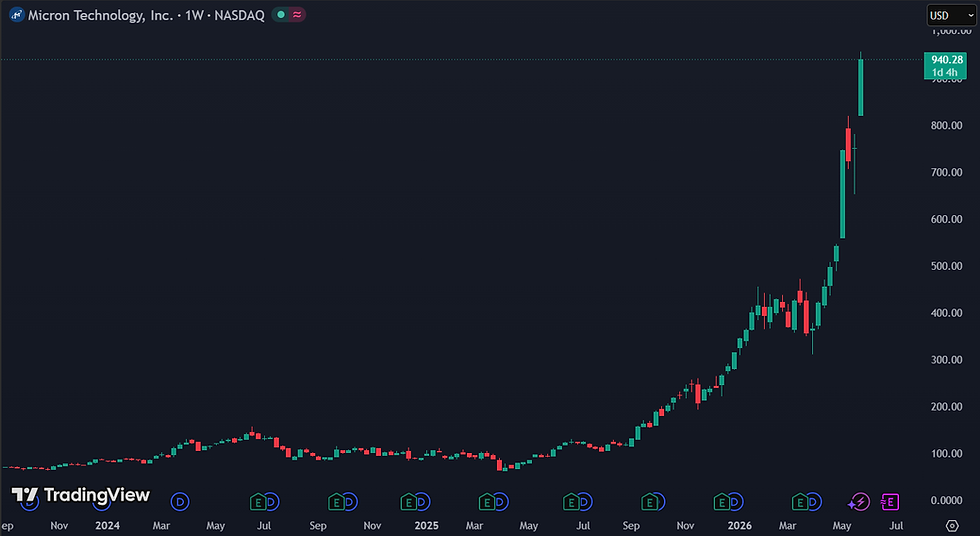This screenshot has height=536, width=980.
Task: Open earnings E marker just before 2026 label
Action: pyautogui.click(x=721, y=501)
